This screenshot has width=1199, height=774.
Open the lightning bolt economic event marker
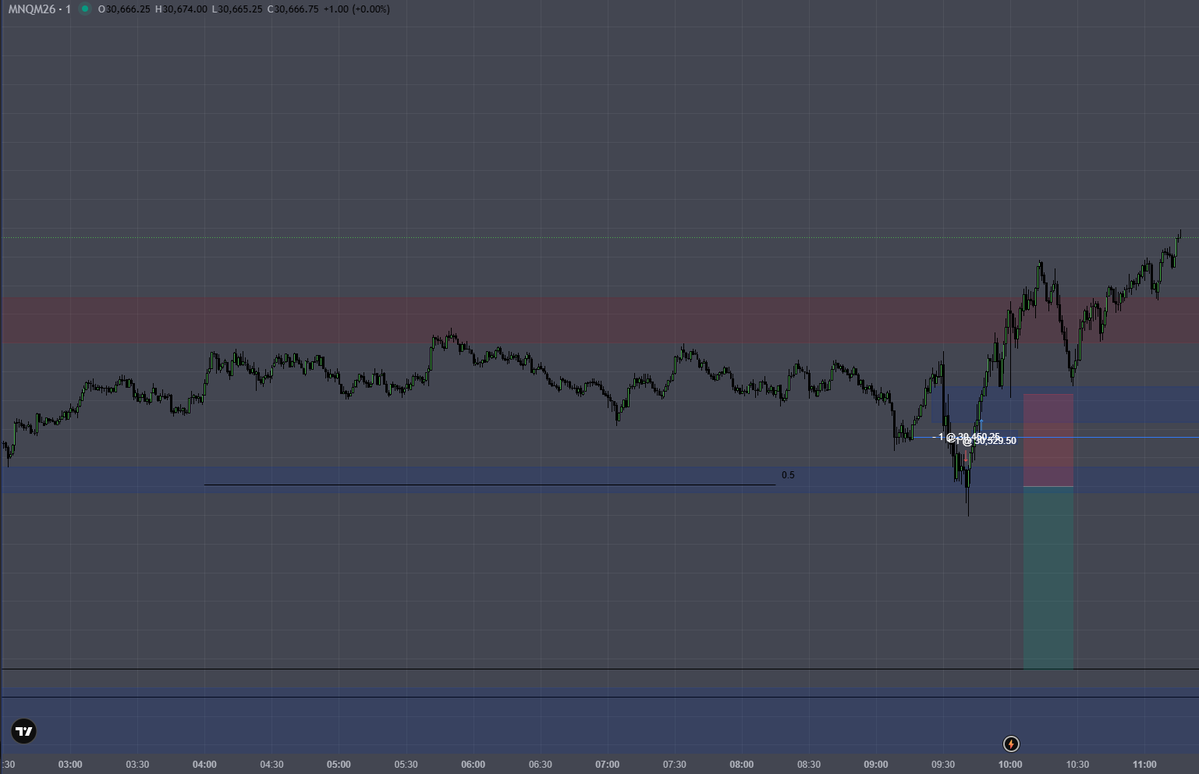coord(1011,743)
